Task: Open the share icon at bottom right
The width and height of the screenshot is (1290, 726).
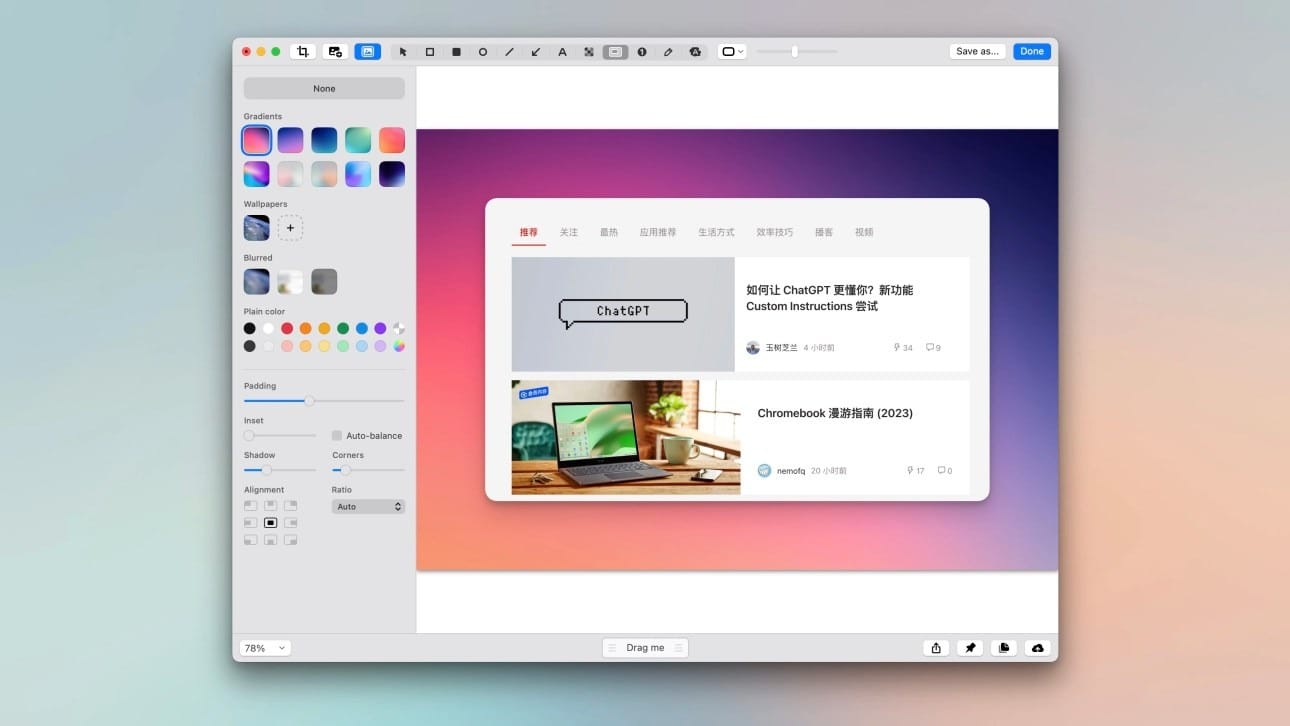Action: click(x=936, y=648)
